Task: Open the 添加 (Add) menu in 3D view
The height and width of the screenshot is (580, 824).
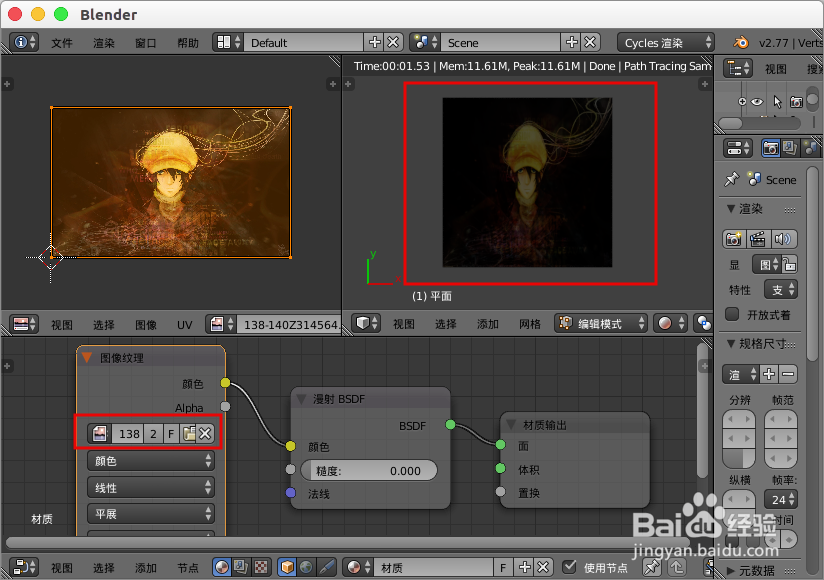Action: click(x=487, y=324)
